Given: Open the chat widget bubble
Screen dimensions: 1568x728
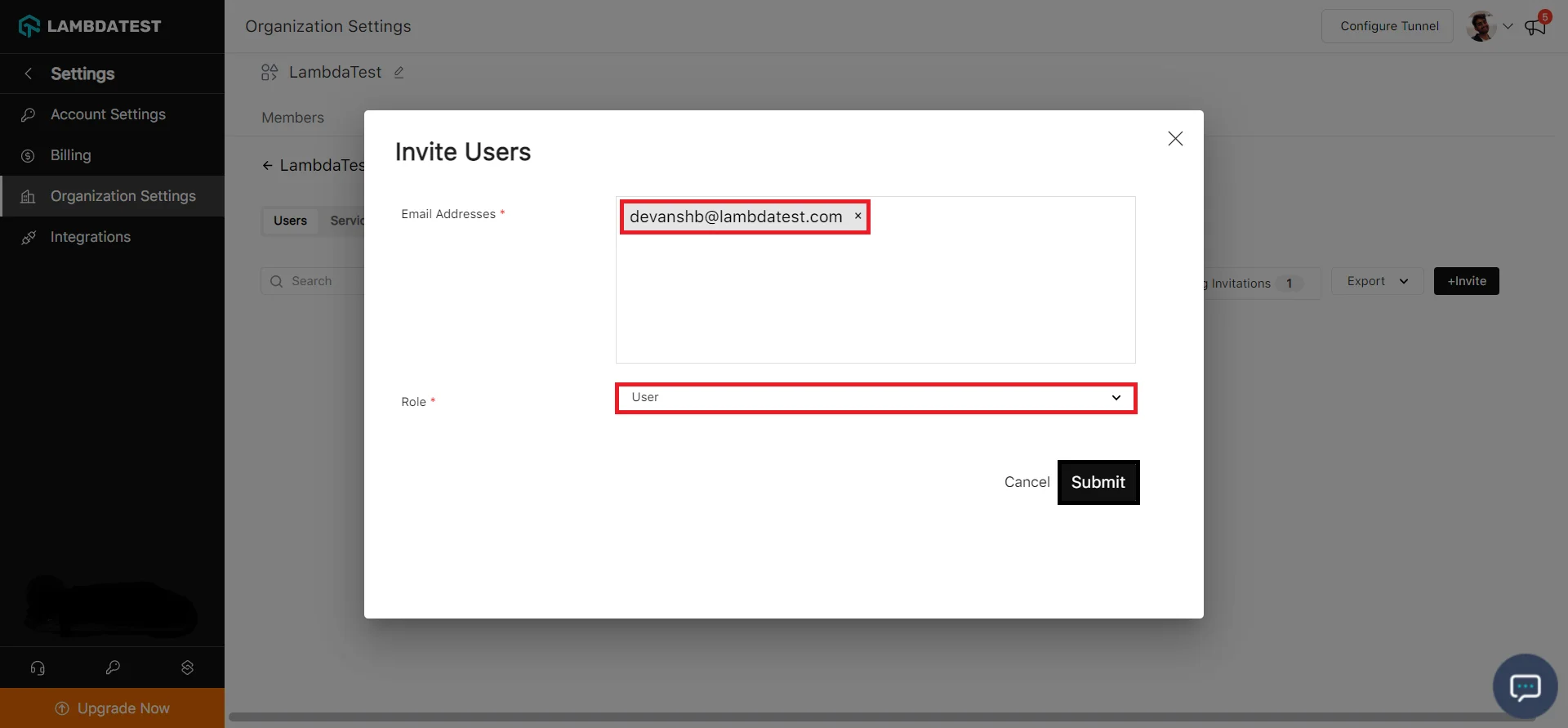Looking at the screenshot, I should [x=1525, y=686].
